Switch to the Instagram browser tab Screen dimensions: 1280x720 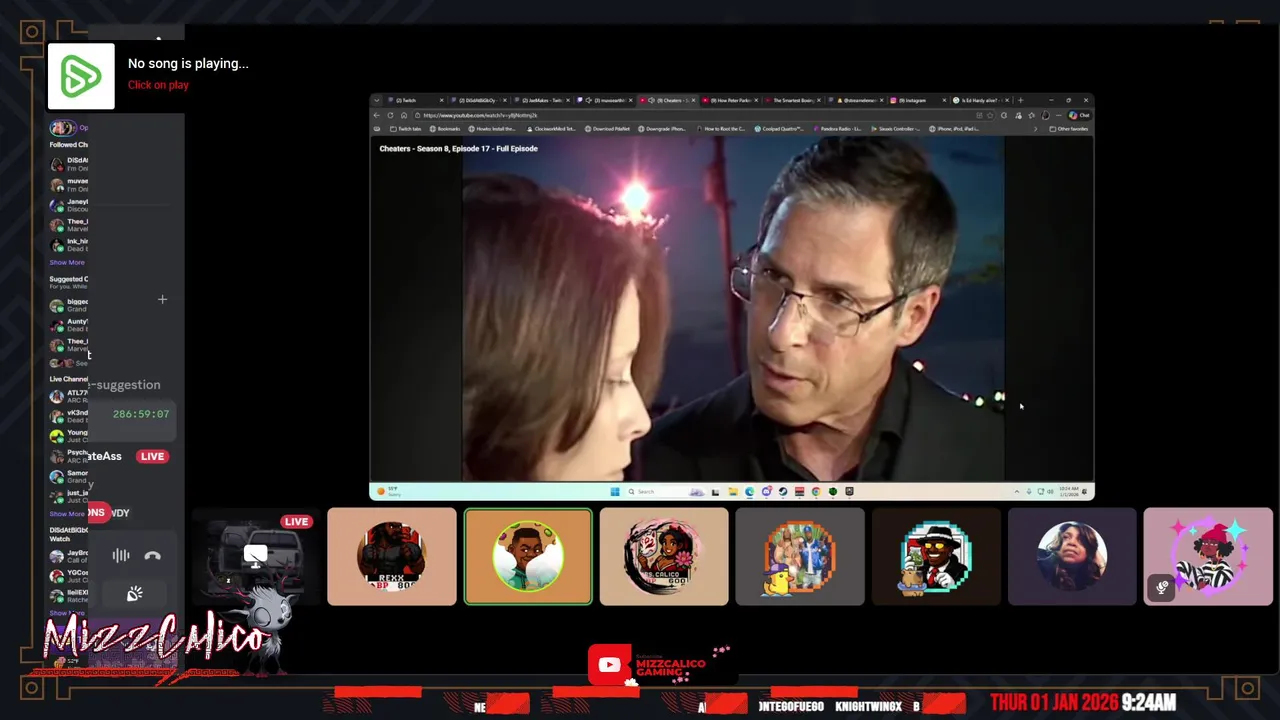click(915, 100)
